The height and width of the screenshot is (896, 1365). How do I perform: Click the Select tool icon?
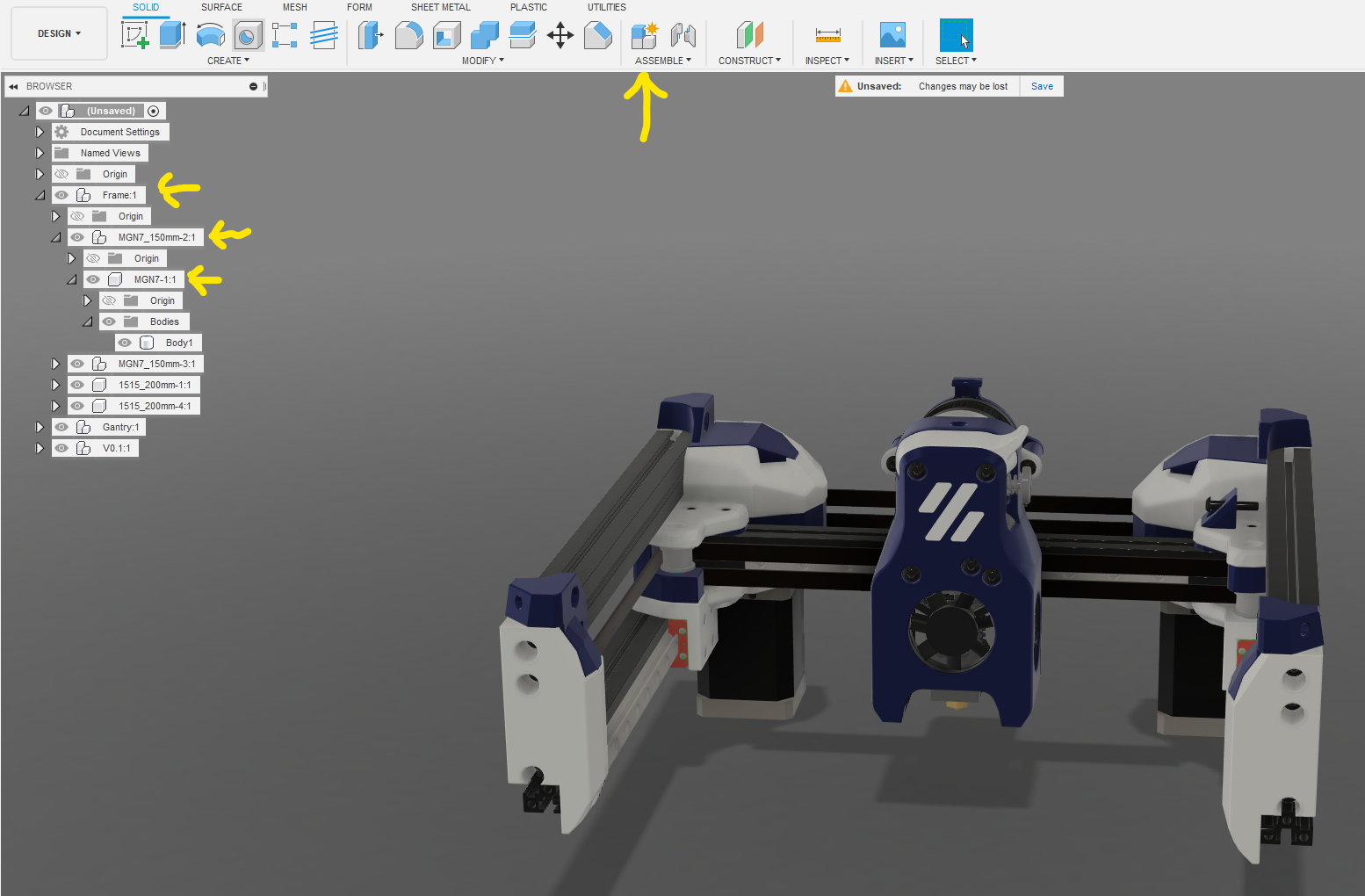click(956, 35)
